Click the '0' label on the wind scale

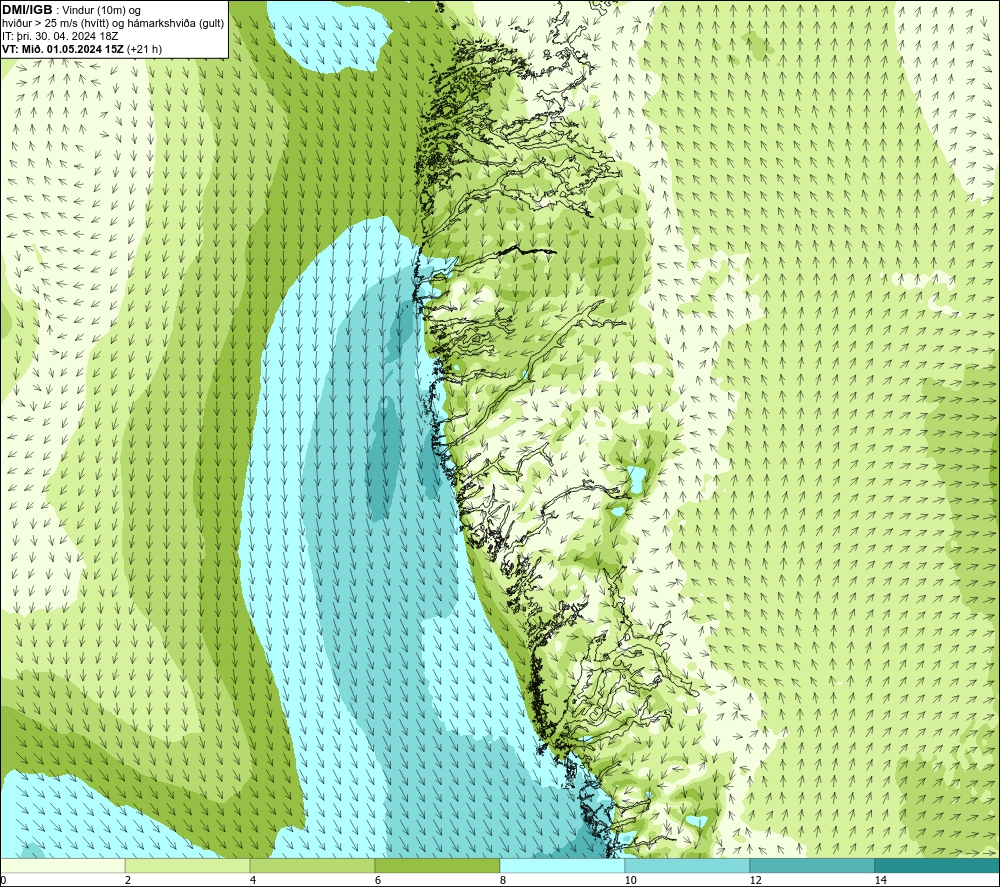click(x=3, y=880)
